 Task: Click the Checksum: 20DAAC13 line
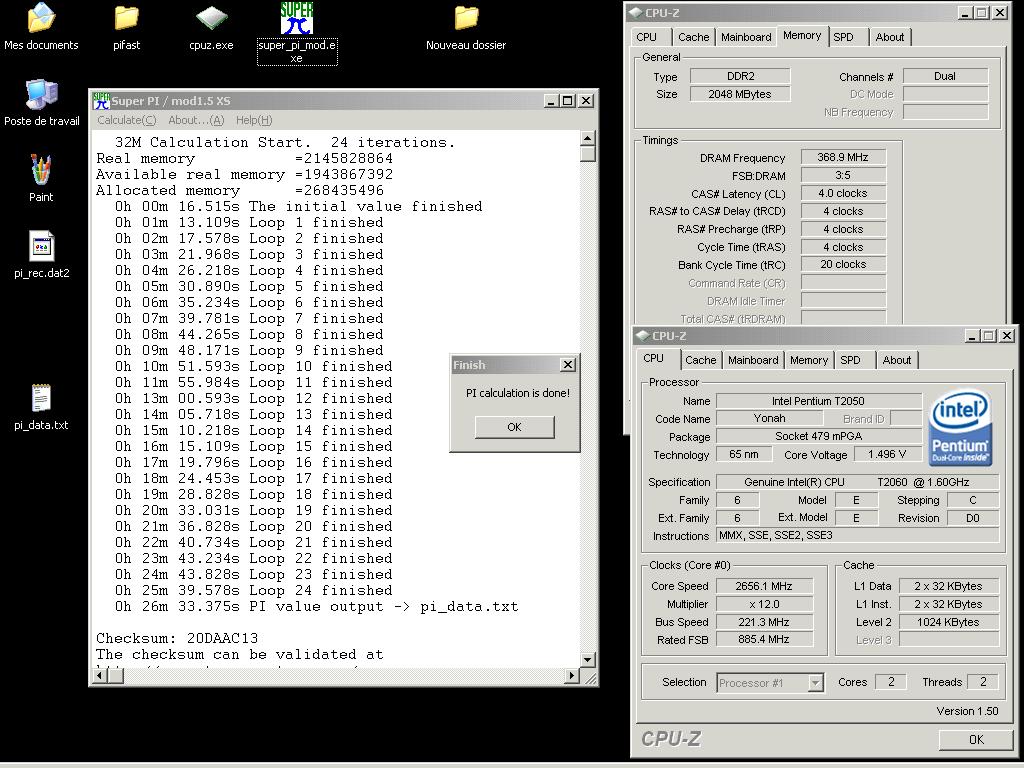pos(177,638)
